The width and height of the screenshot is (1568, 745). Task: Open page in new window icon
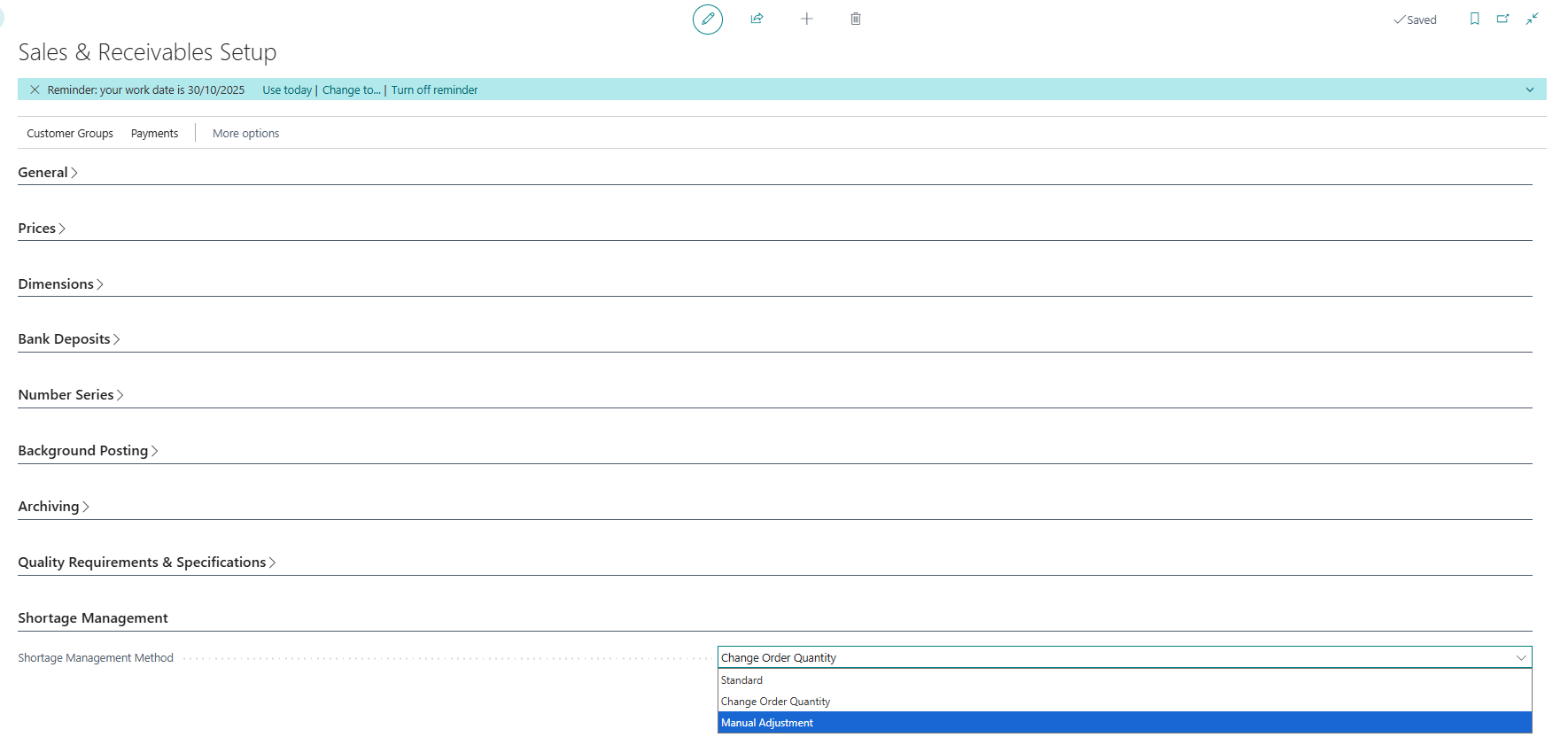1502,19
